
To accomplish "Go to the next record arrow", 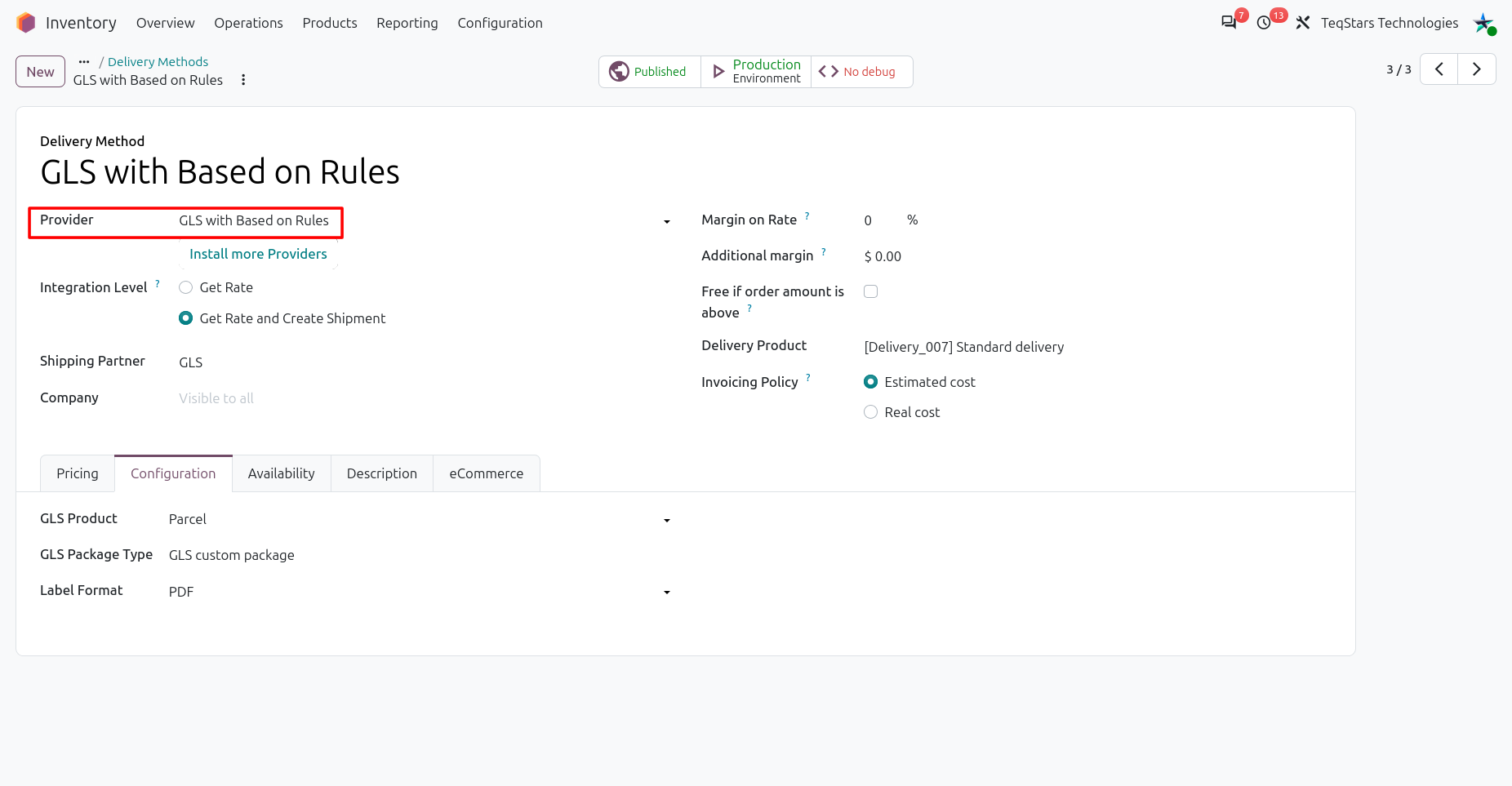I will 1477,69.
